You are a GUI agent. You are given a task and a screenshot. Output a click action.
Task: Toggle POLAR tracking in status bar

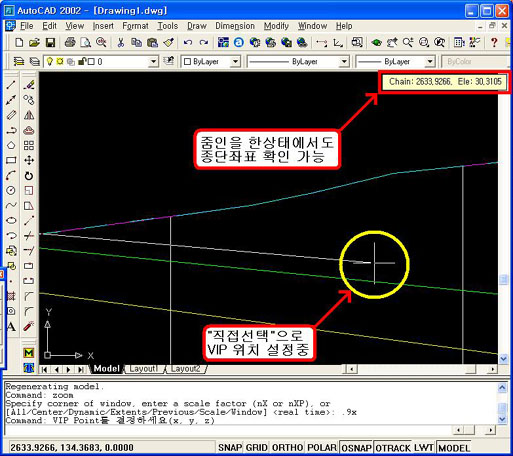point(322,447)
